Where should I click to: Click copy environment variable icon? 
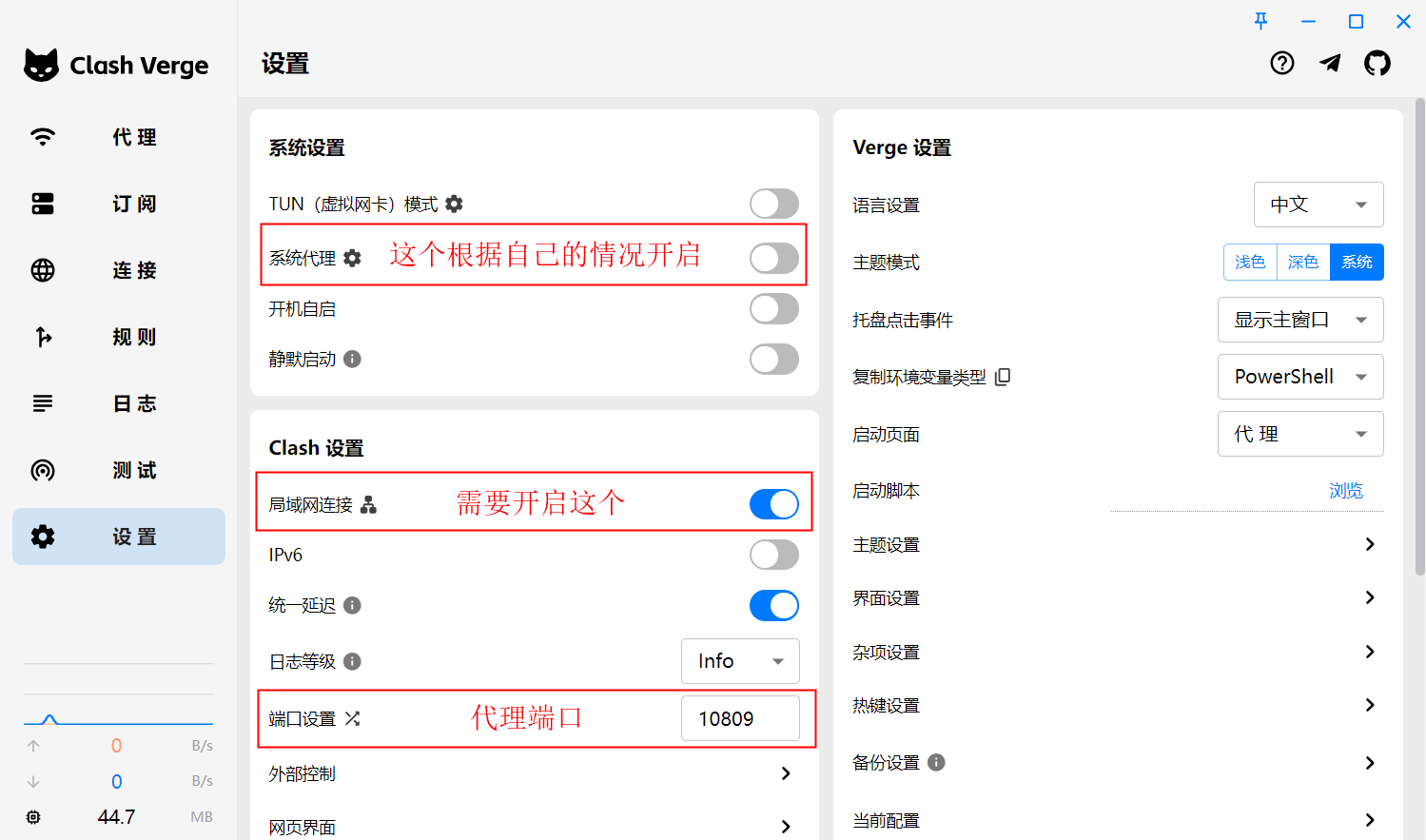[1003, 377]
